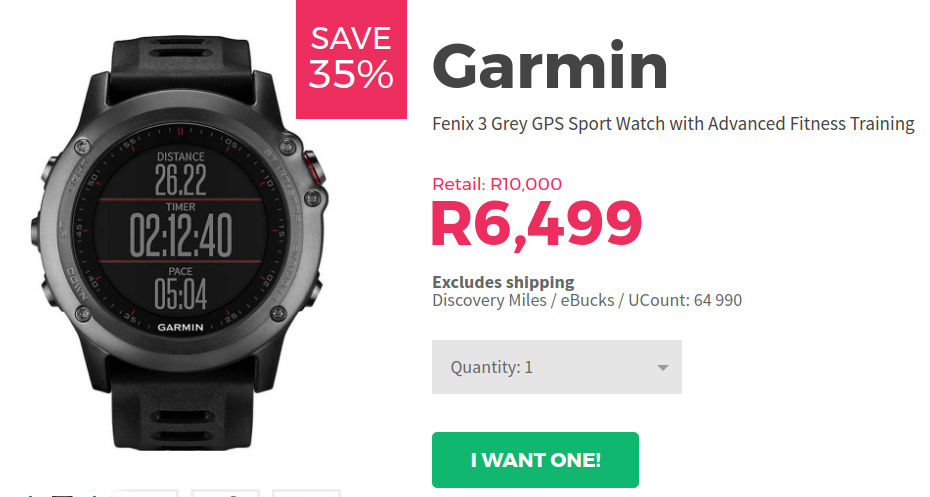This screenshot has width=930, height=497.
Task: Click the Excludes shipping label
Action: click(503, 282)
